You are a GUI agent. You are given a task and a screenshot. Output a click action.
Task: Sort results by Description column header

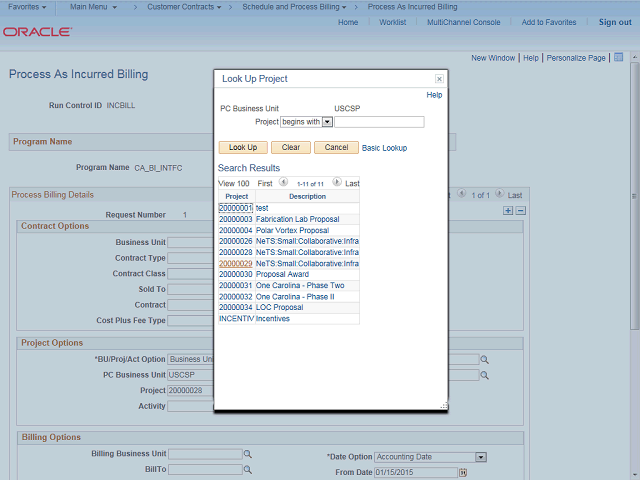pos(307,196)
